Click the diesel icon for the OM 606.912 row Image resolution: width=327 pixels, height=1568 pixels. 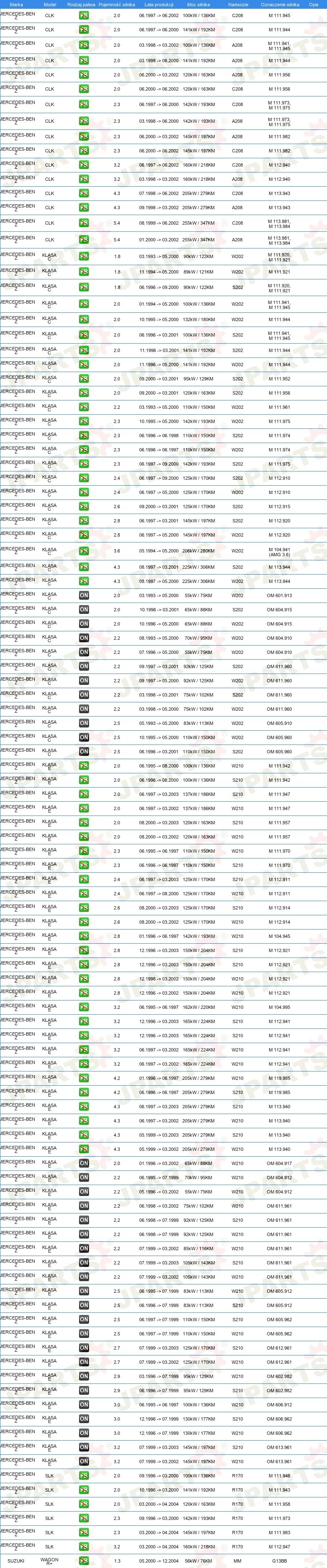tap(84, 1405)
